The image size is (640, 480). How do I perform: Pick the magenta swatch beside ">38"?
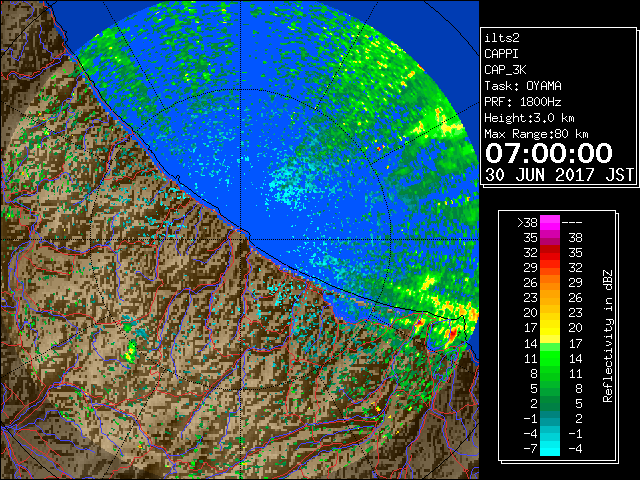(x=550, y=223)
